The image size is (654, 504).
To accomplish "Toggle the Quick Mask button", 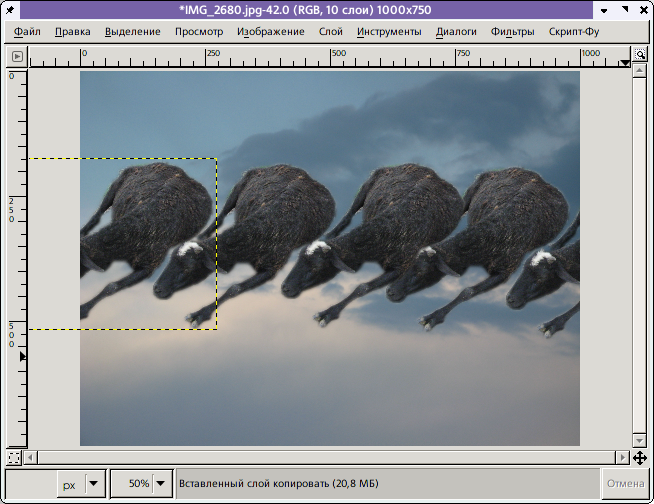I will 14,458.
